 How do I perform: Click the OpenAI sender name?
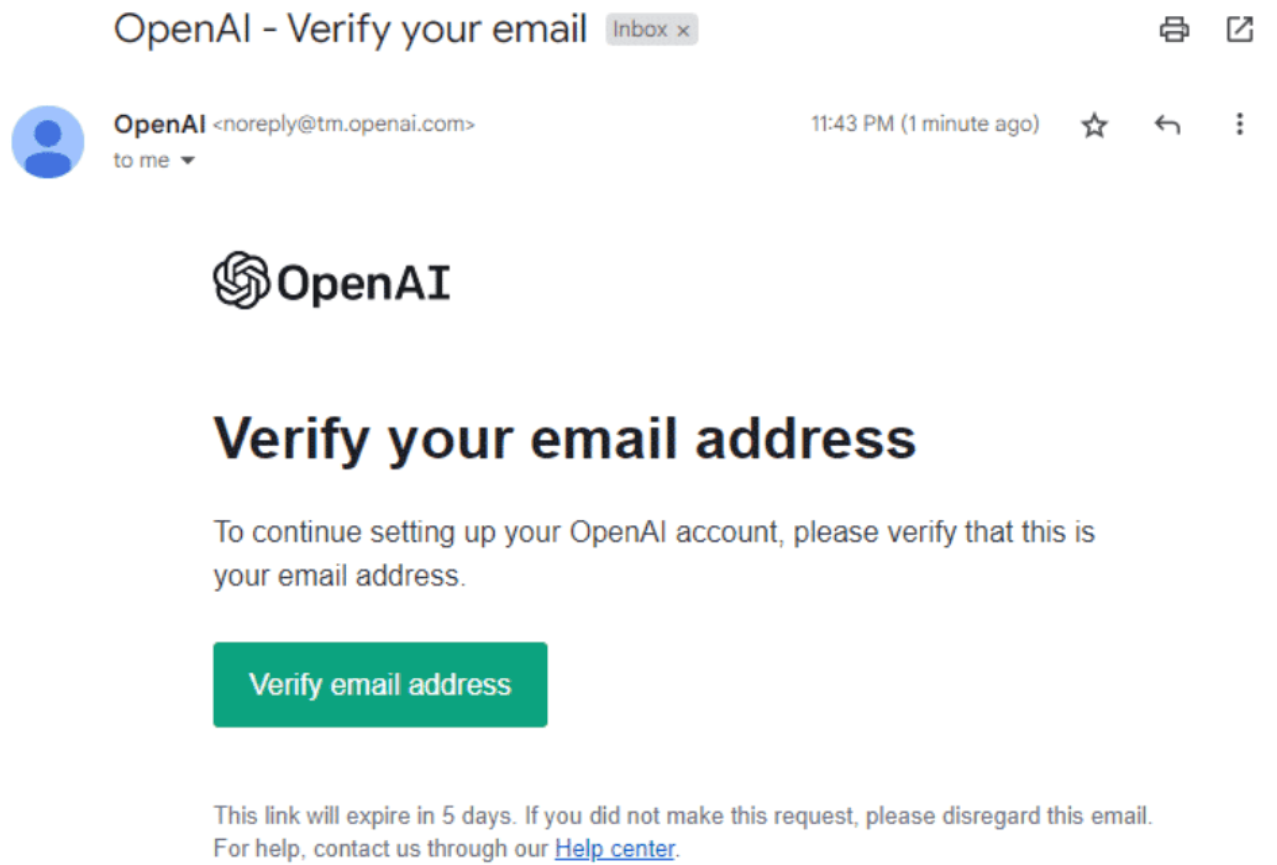[x=160, y=124]
